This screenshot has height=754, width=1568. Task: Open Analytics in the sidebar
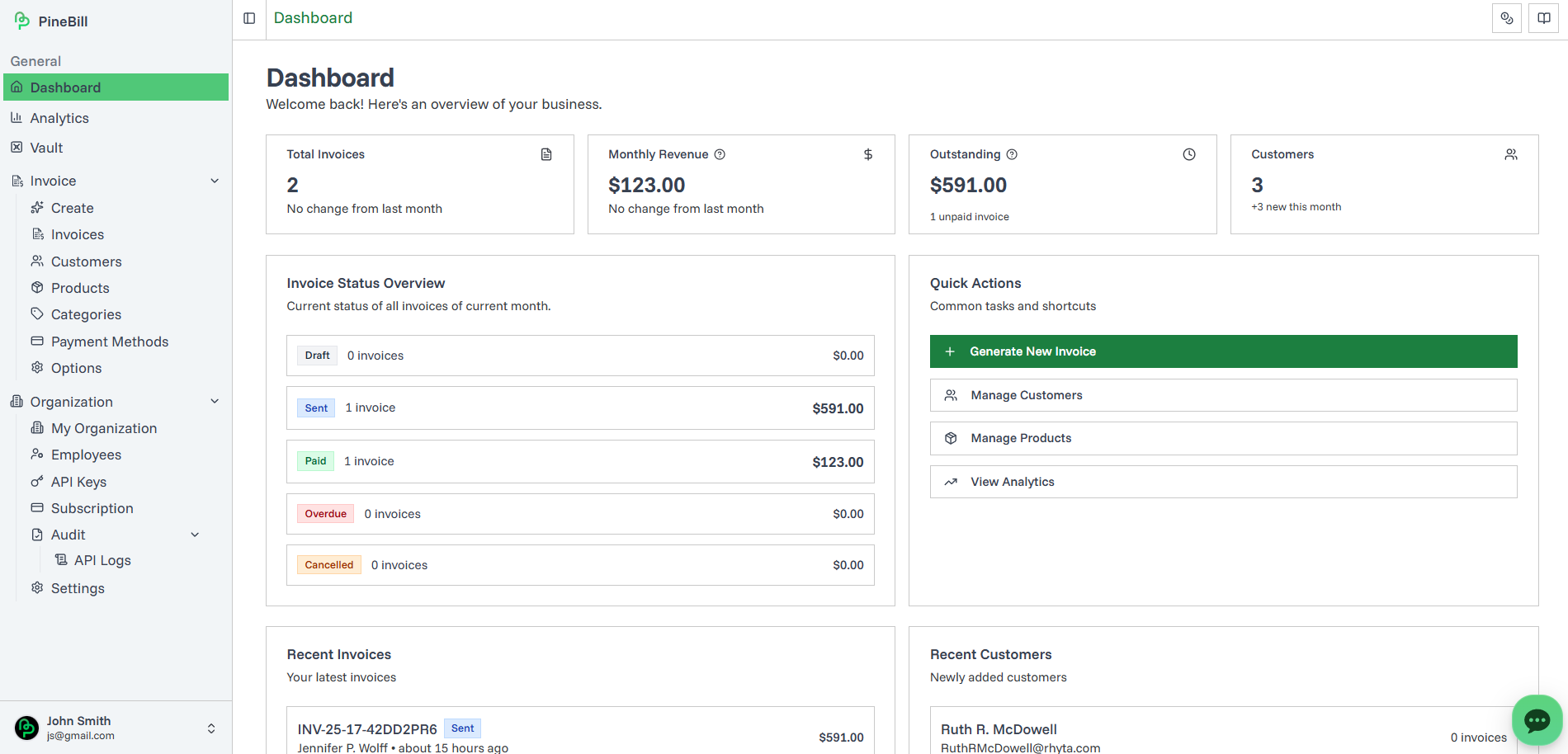pos(59,118)
